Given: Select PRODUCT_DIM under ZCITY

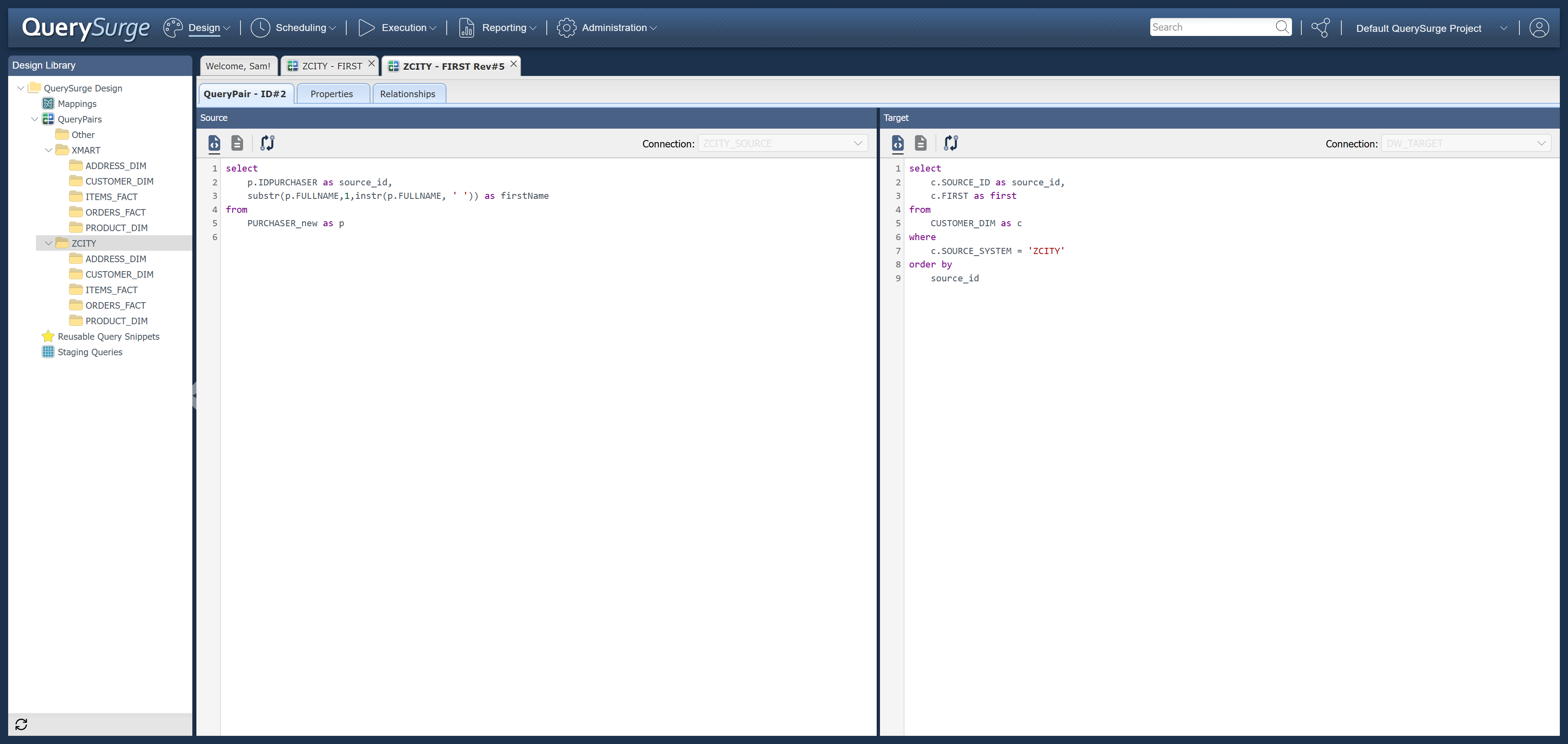Looking at the screenshot, I should [116, 321].
